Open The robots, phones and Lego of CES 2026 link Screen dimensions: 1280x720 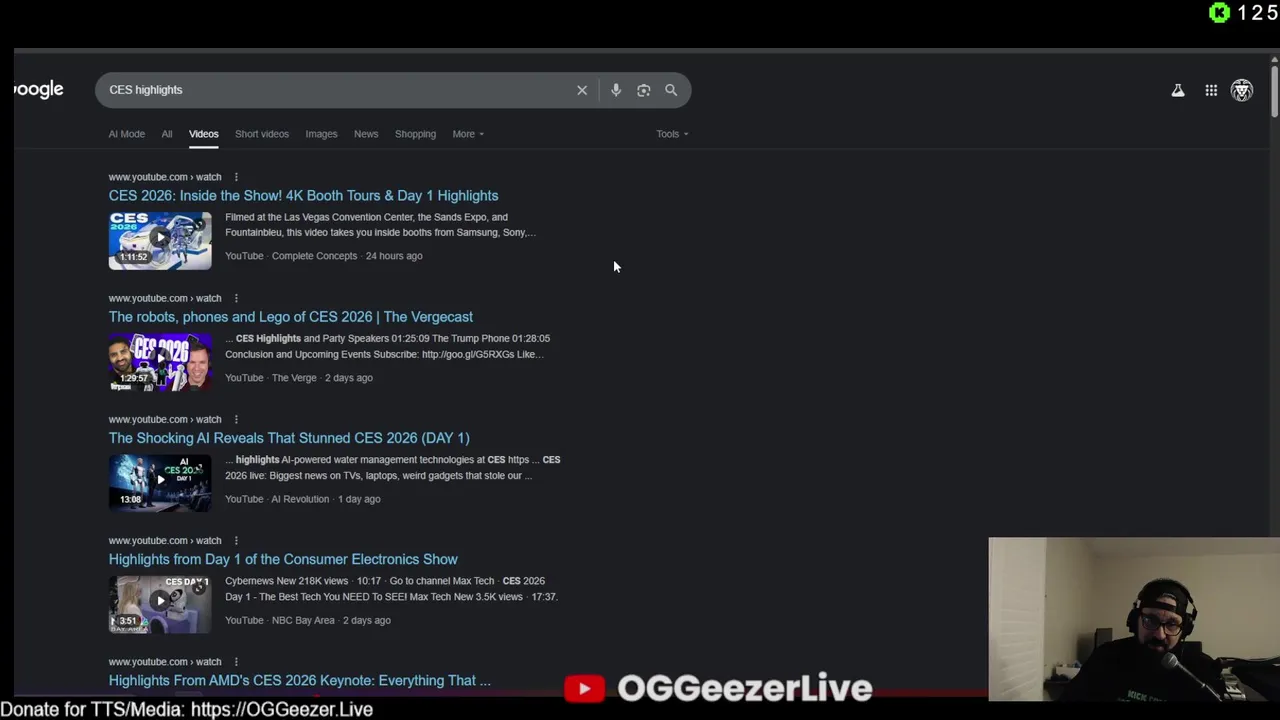click(291, 317)
